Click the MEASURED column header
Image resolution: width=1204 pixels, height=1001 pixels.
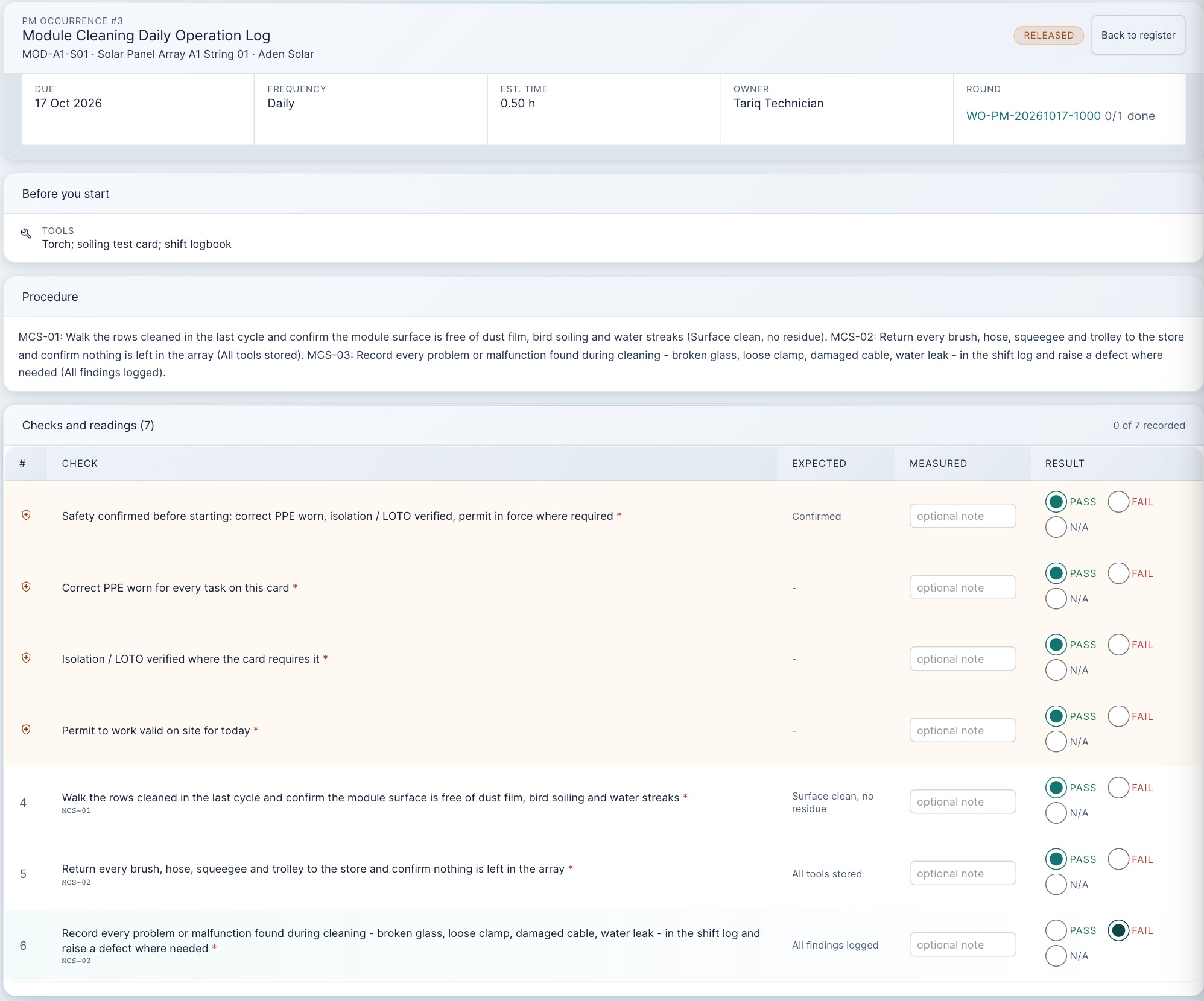click(x=938, y=463)
